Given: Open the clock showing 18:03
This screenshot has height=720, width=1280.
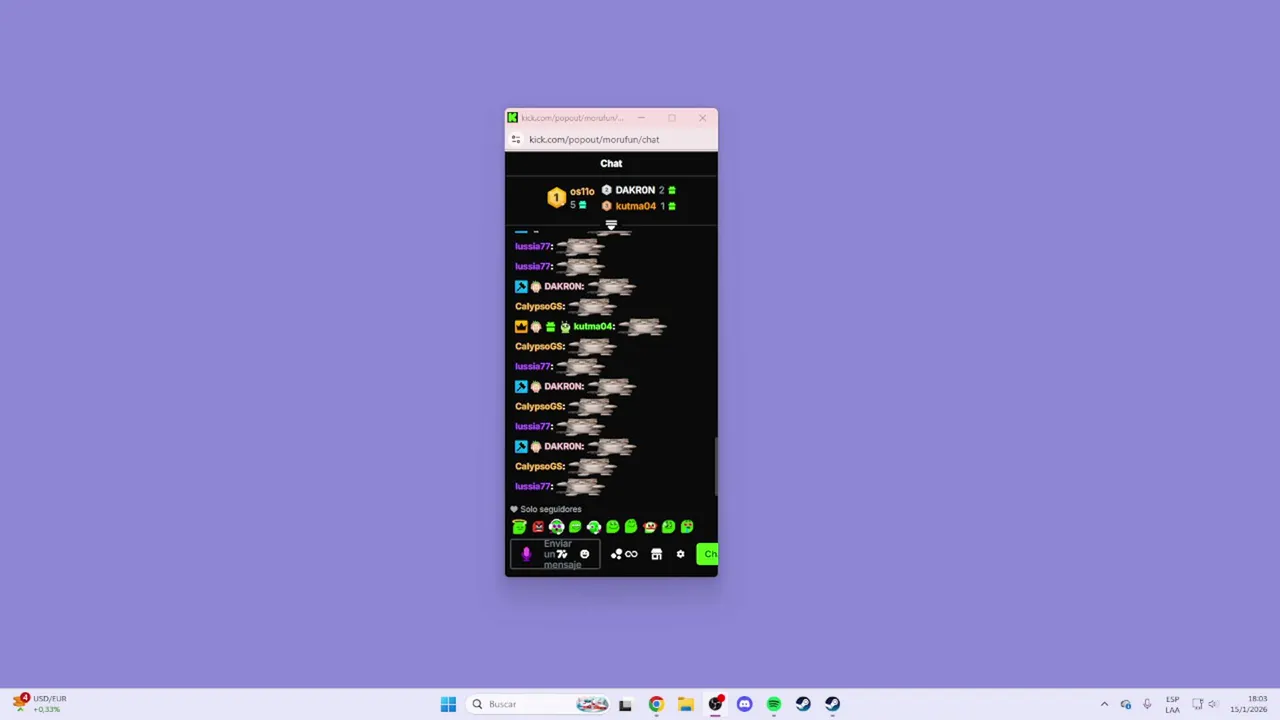Looking at the screenshot, I should click(1249, 704).
